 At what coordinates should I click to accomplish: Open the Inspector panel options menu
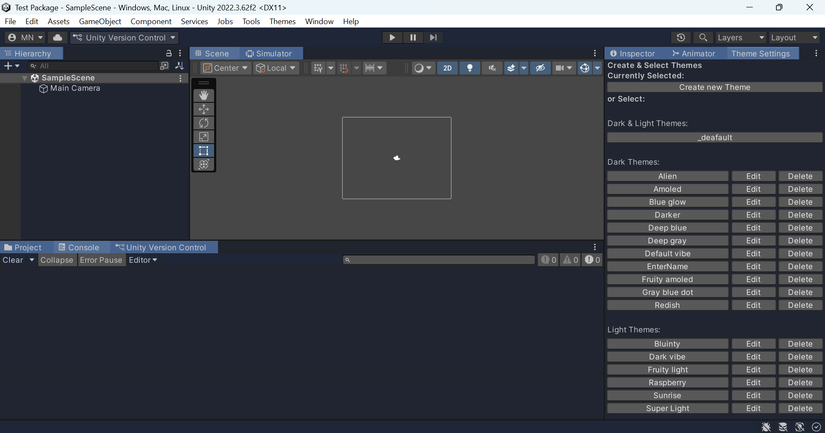pos(816,53)
